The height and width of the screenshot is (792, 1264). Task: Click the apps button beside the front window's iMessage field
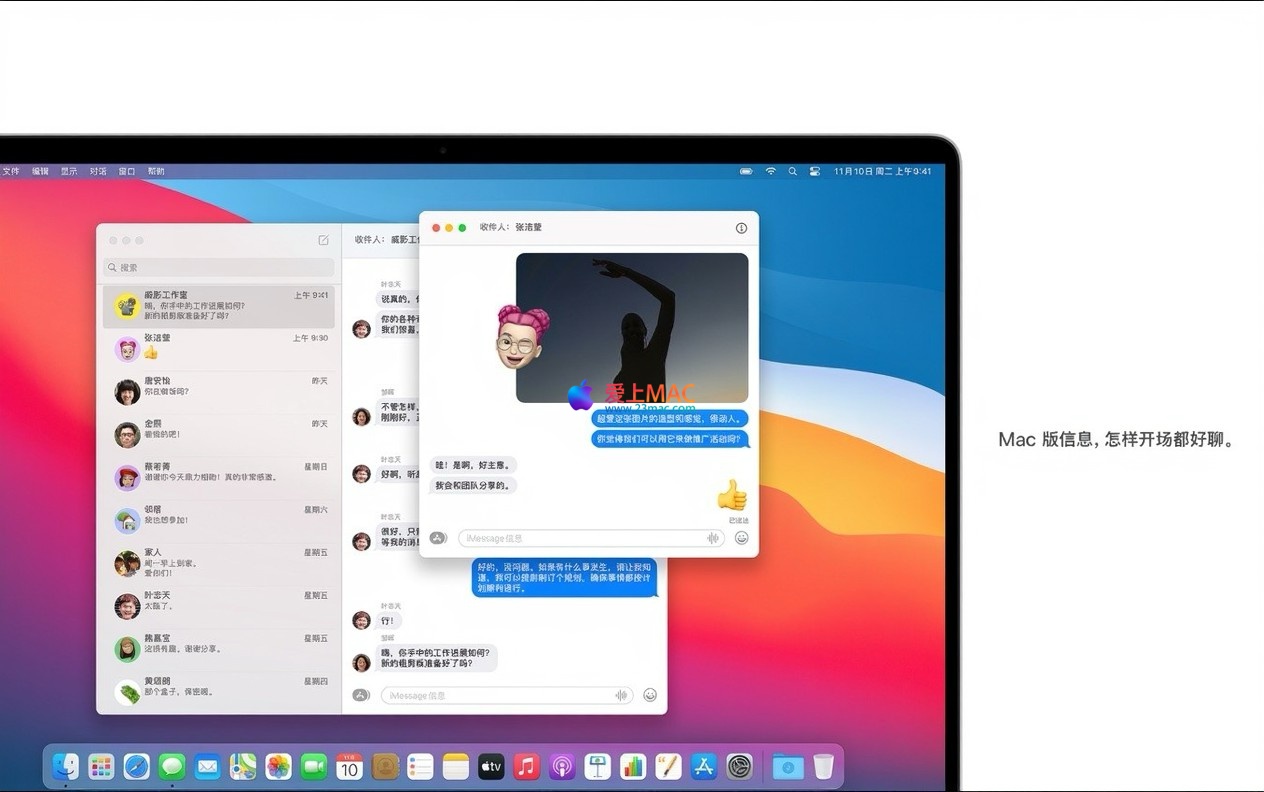437,538
